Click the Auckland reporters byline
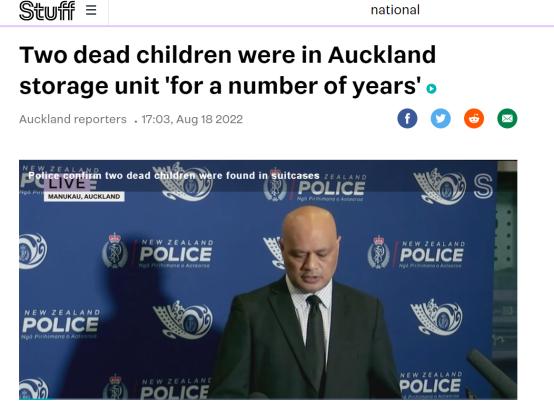 coord(73,119)
